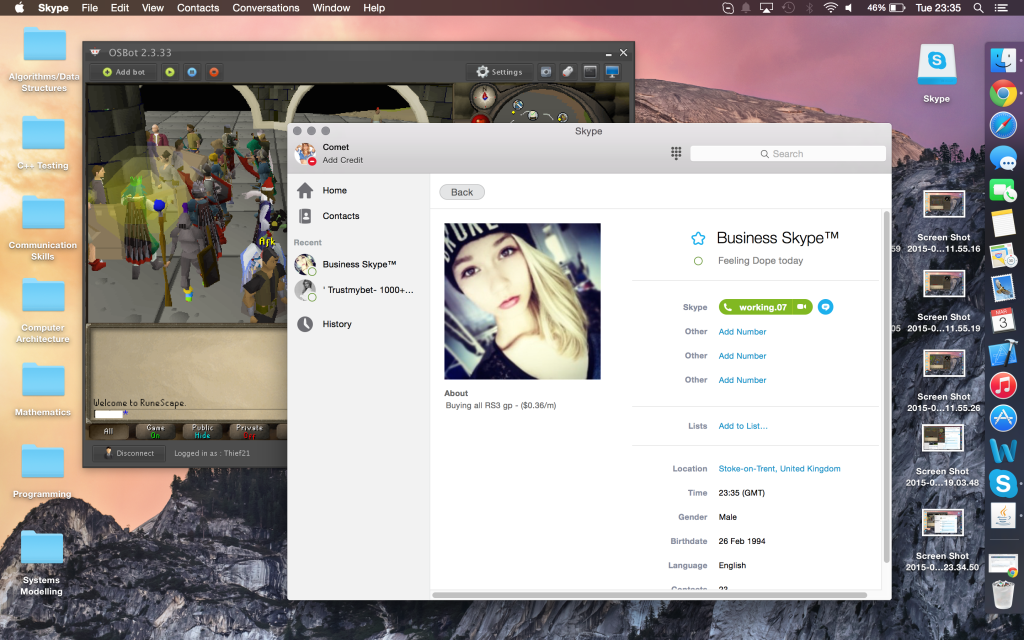1024x640 pixels.
Task: Open iTunes from the Dock
Action: pos(1003,385)
